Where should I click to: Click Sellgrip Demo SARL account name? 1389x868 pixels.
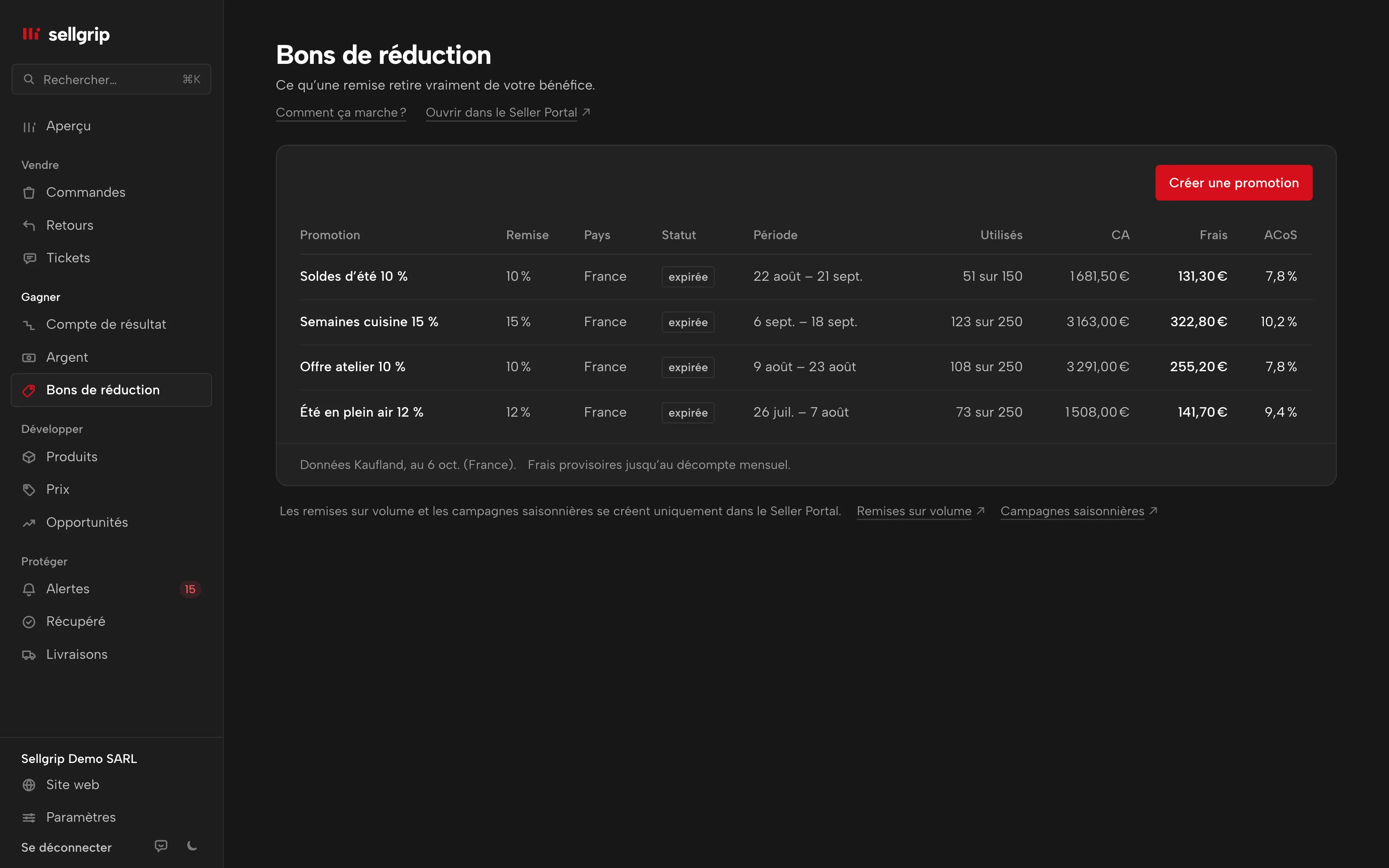tap(79, 759)
